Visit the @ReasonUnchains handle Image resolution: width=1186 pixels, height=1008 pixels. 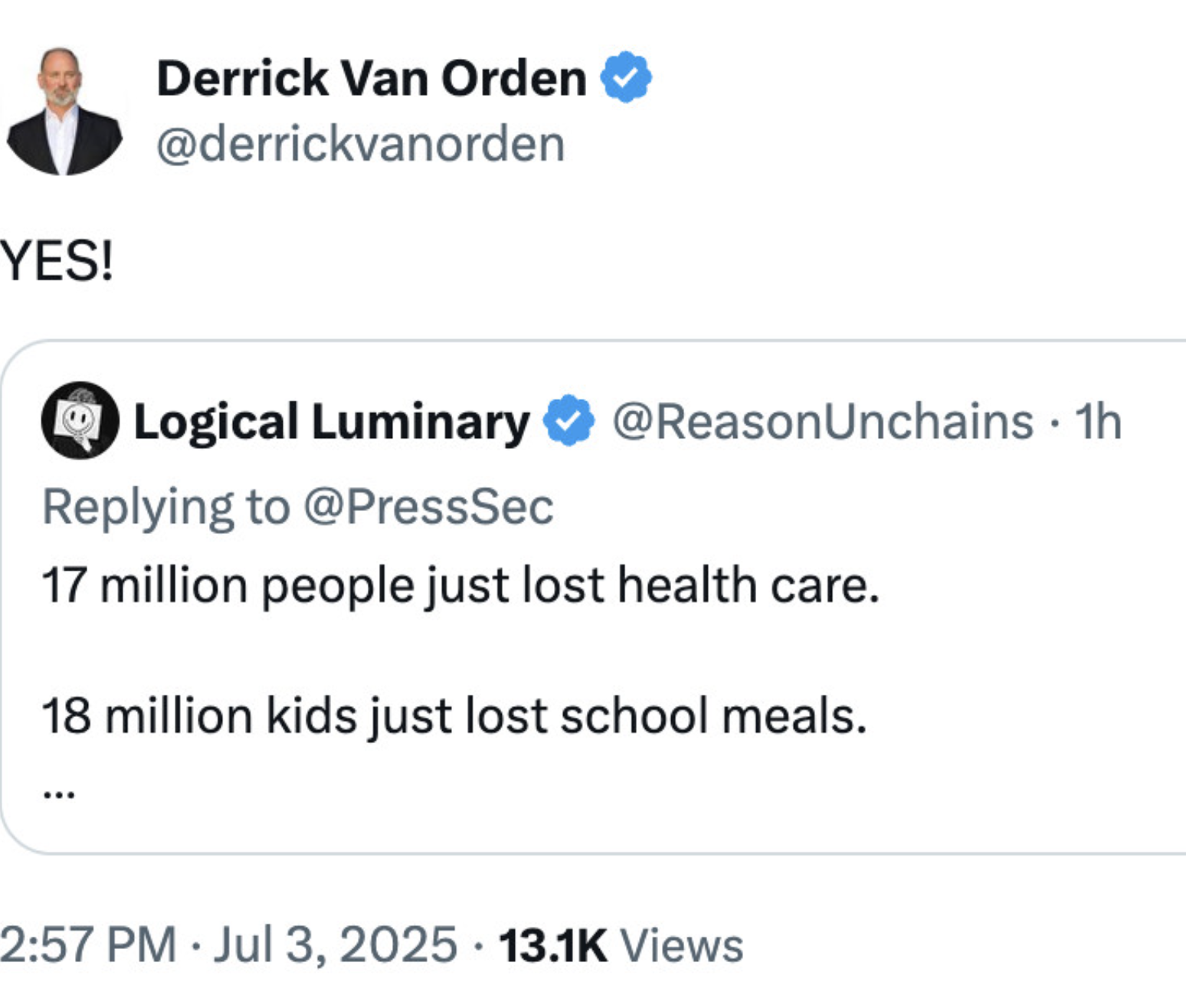823,421
